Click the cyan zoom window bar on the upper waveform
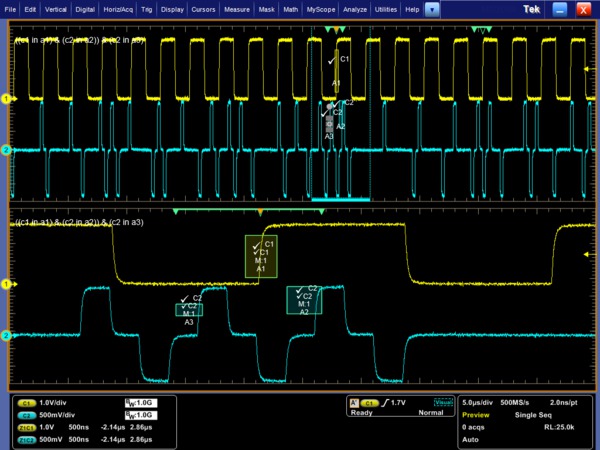Image resolution: width=600 pixels, height=450 pixels. (340, 200)
